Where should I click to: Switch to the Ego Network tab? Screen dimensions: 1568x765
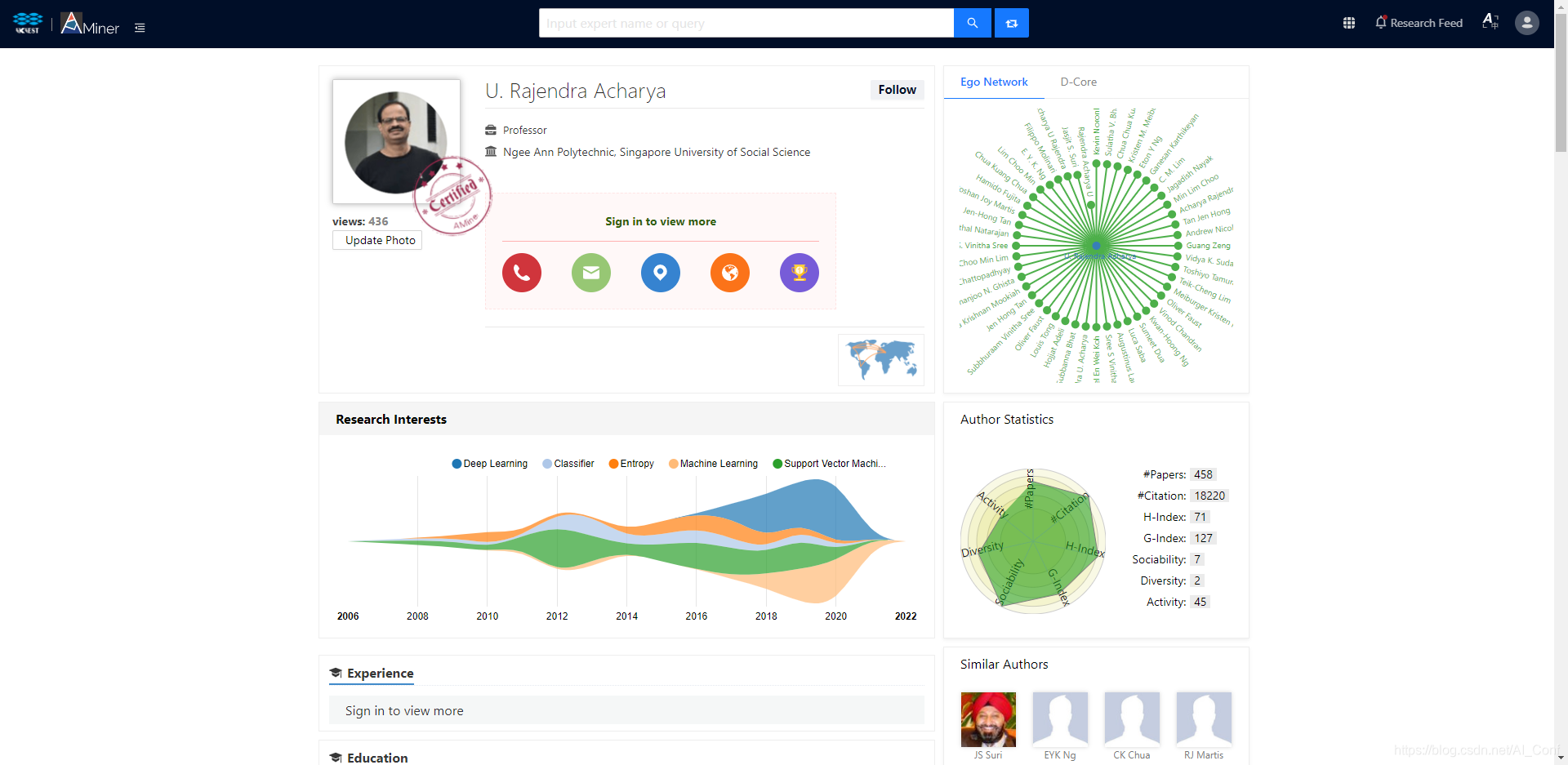point(994,82)
